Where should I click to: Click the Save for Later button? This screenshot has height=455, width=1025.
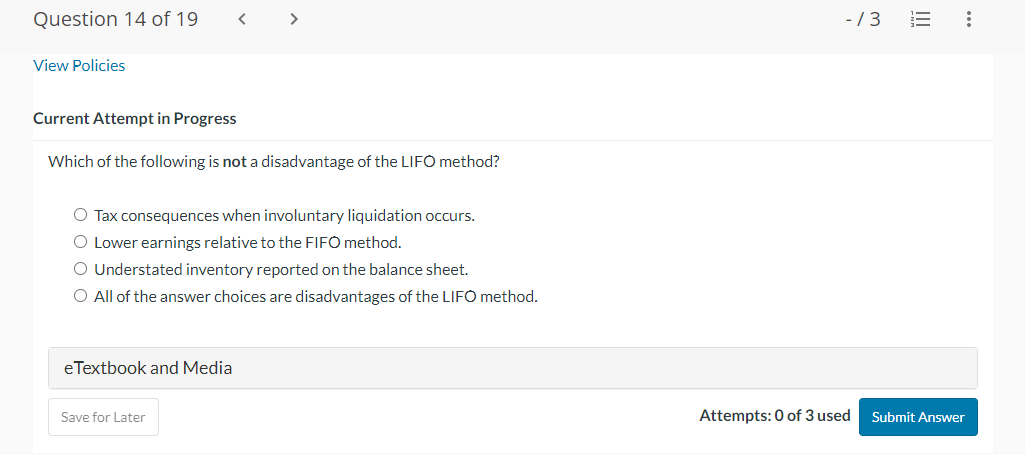click(103, 417)
